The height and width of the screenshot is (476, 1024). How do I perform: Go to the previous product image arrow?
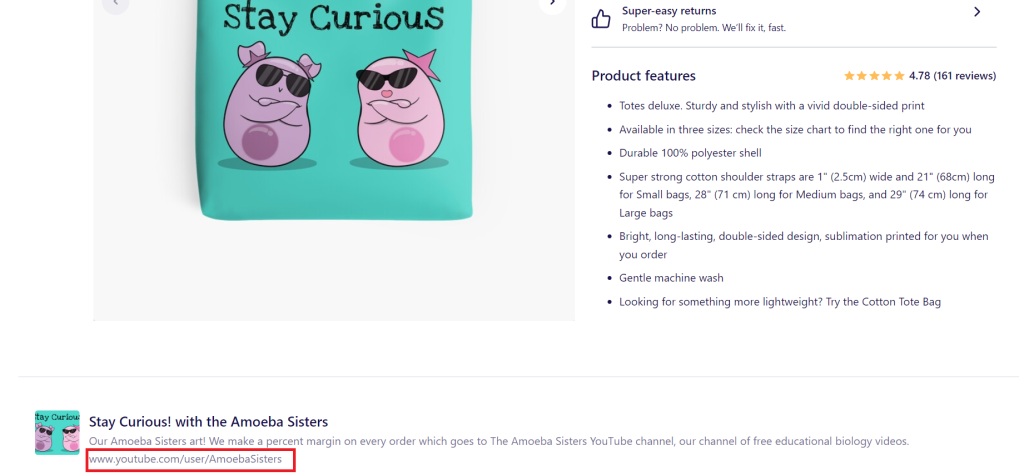point(116,3)
